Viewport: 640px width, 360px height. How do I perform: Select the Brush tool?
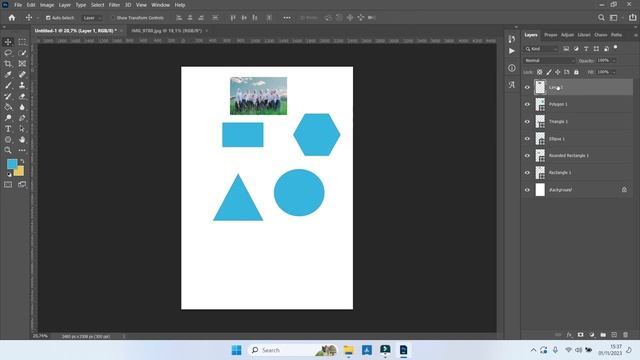point(8,85)
